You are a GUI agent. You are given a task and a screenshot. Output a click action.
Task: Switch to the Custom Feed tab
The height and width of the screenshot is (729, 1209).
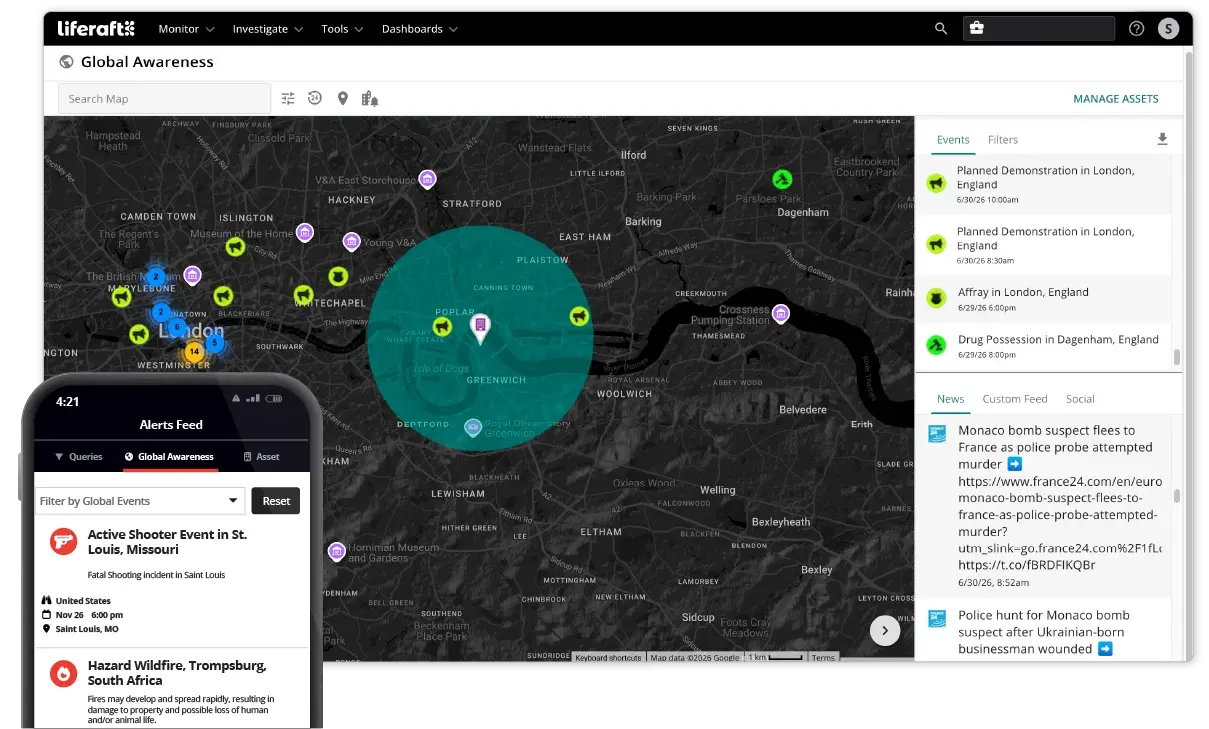[x=1015, y=399]
